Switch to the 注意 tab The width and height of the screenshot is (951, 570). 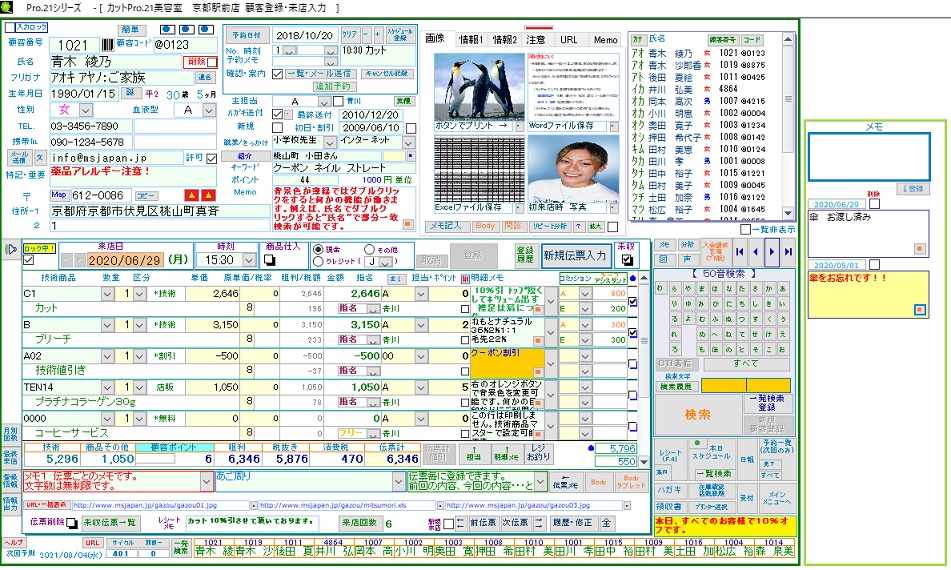click(536, 39)
